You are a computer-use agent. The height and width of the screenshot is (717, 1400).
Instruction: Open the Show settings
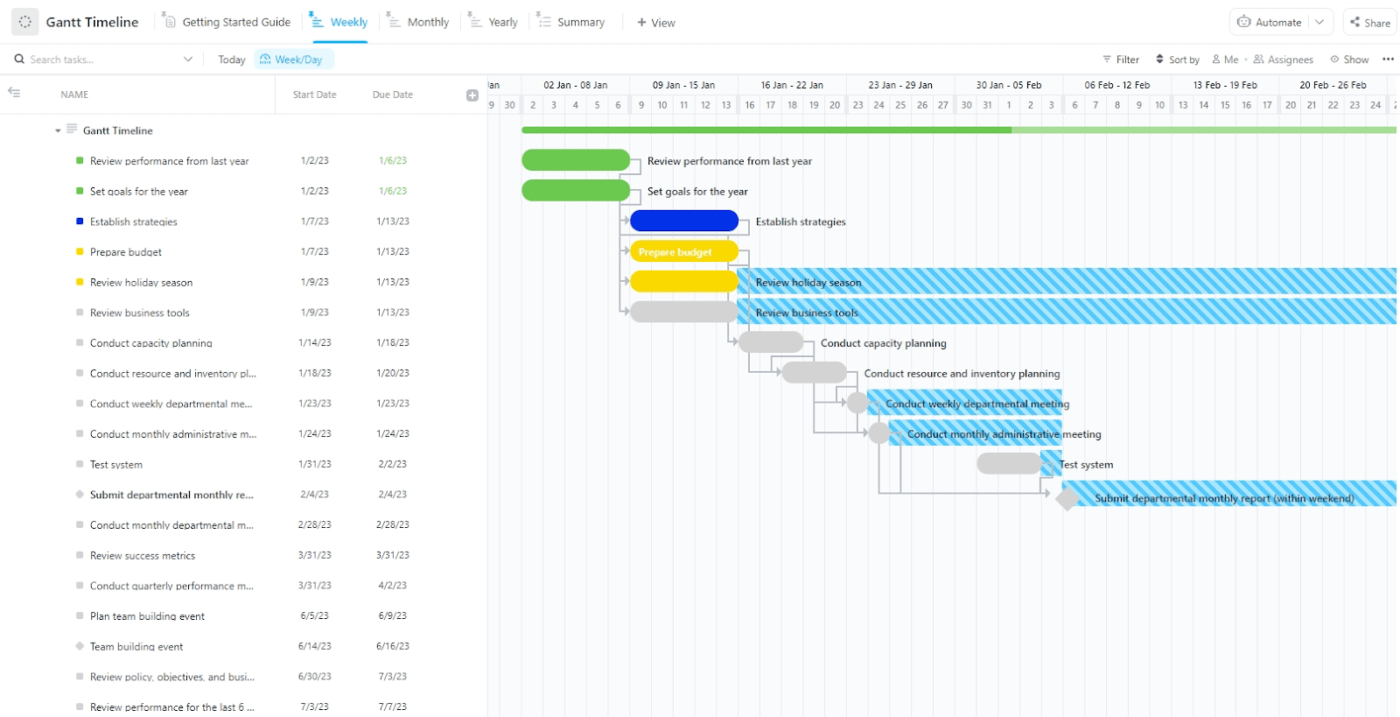coord(1349,59)
